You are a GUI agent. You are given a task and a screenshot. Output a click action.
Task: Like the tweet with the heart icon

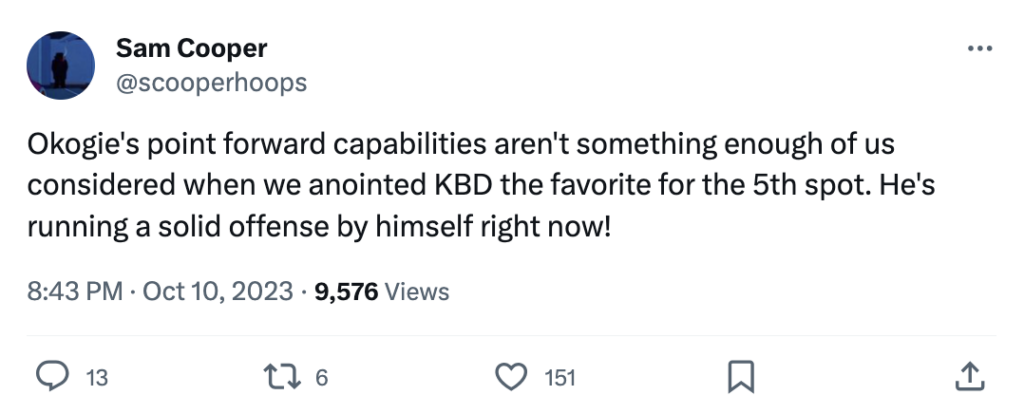511,377
